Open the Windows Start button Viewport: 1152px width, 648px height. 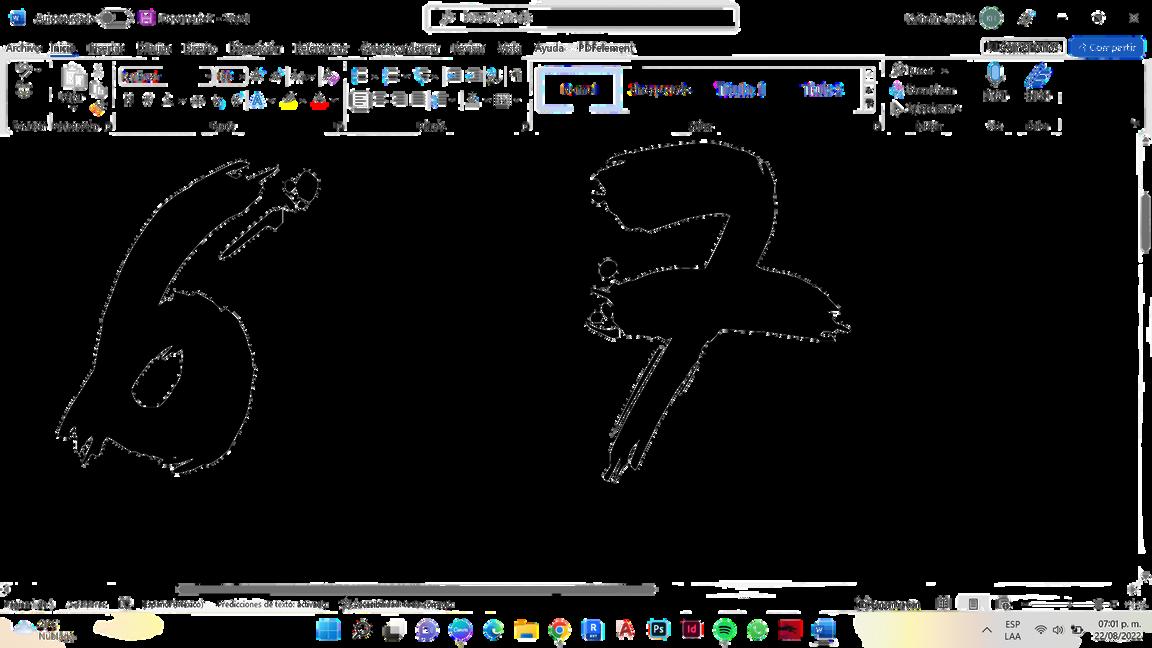click(328, 630)
